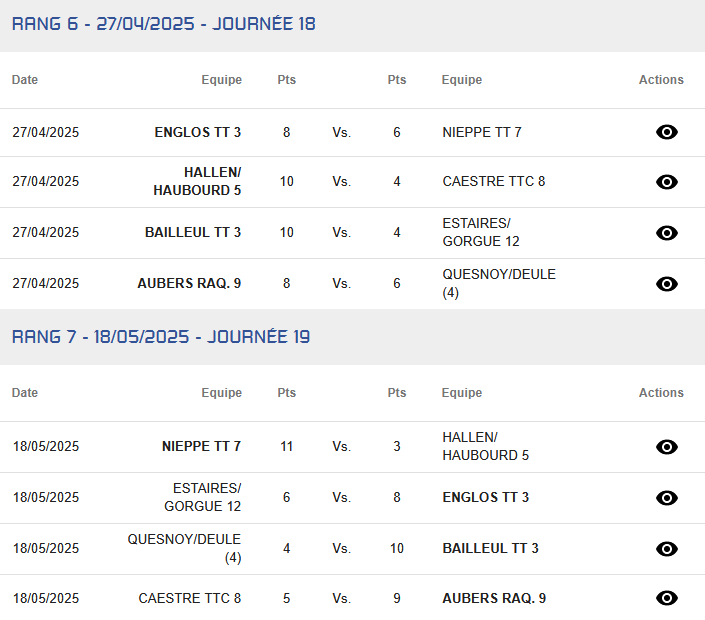Viewport: 705px width, 620px height.
Task: Click Actions column header in Rang 7 table
Action: point(661,393)
